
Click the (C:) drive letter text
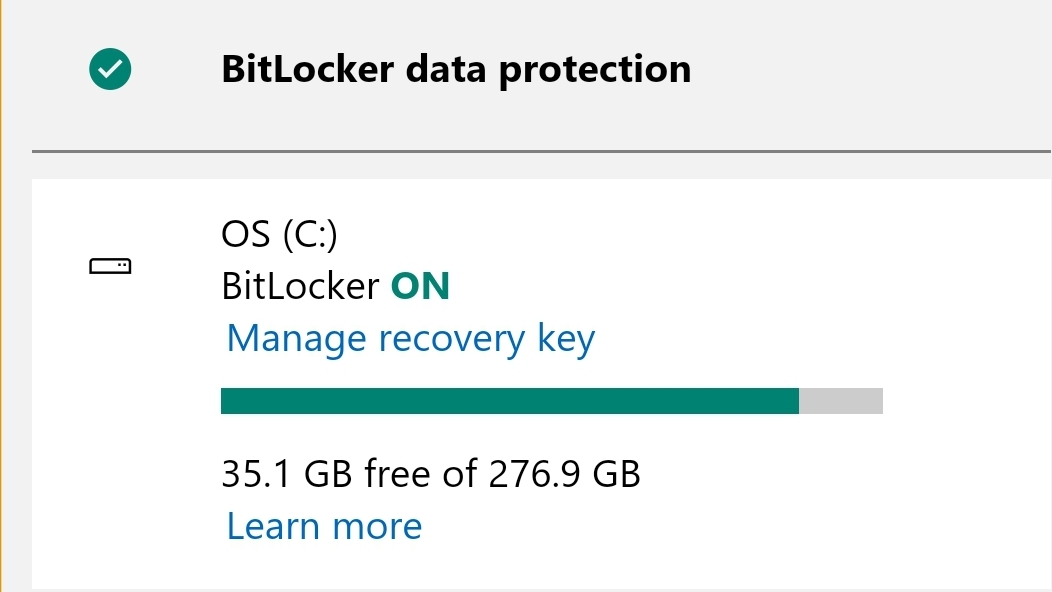pos(310,235)
